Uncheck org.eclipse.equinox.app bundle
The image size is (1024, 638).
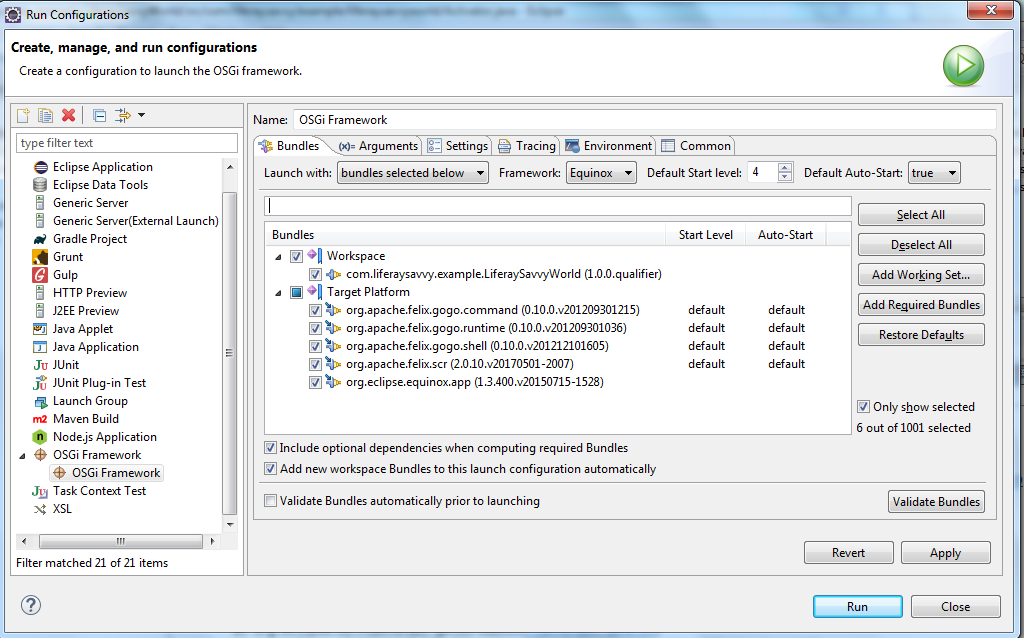tap(315, 382)
